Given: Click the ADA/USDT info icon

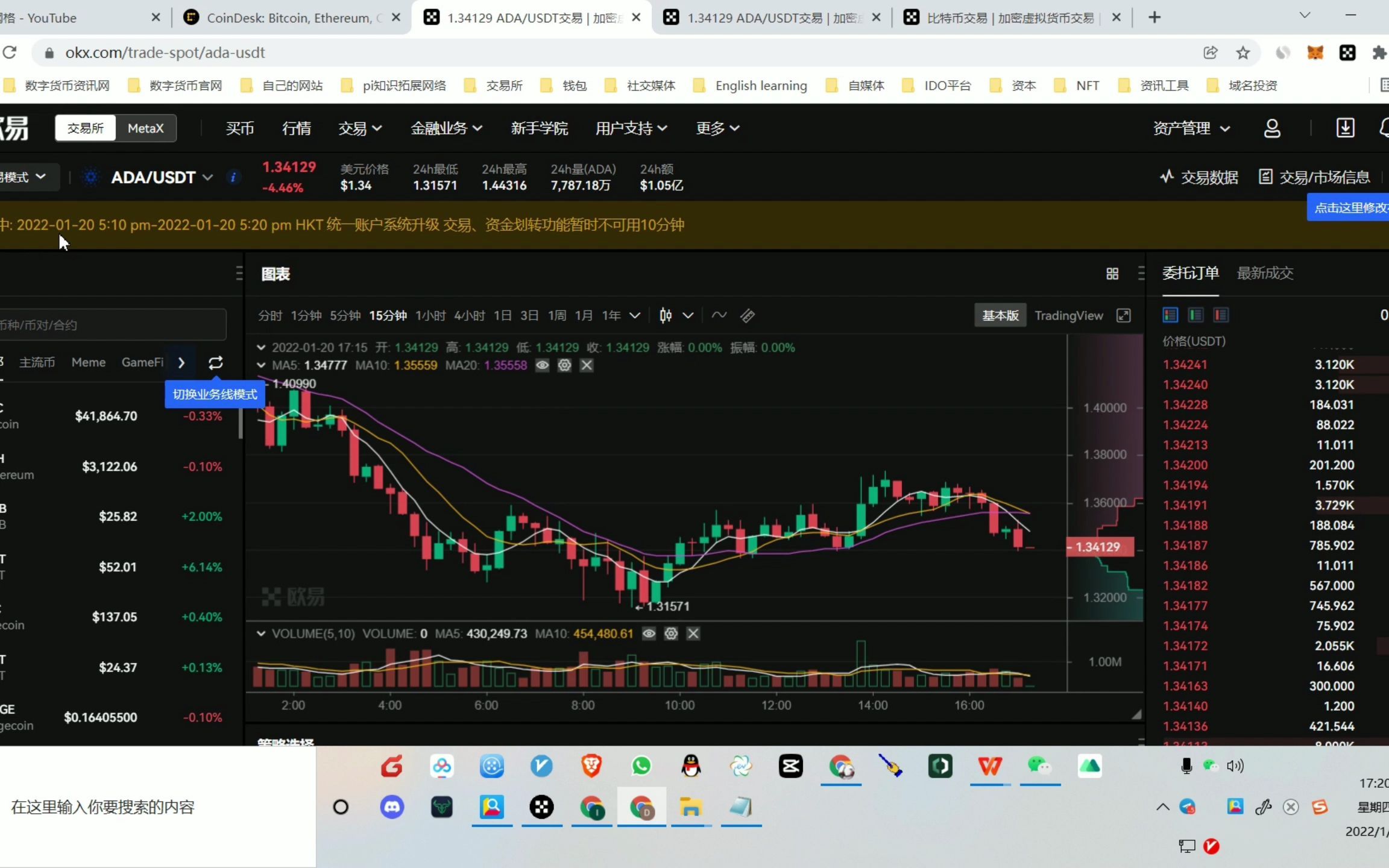Looking at the screenshot, I should click(x=233, y=177).
